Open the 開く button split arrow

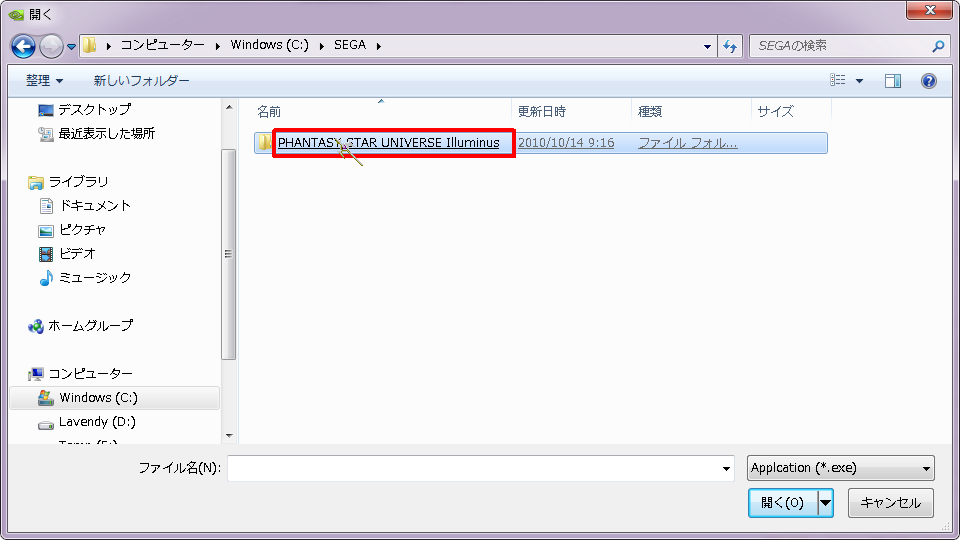click(x=825, y=503)
